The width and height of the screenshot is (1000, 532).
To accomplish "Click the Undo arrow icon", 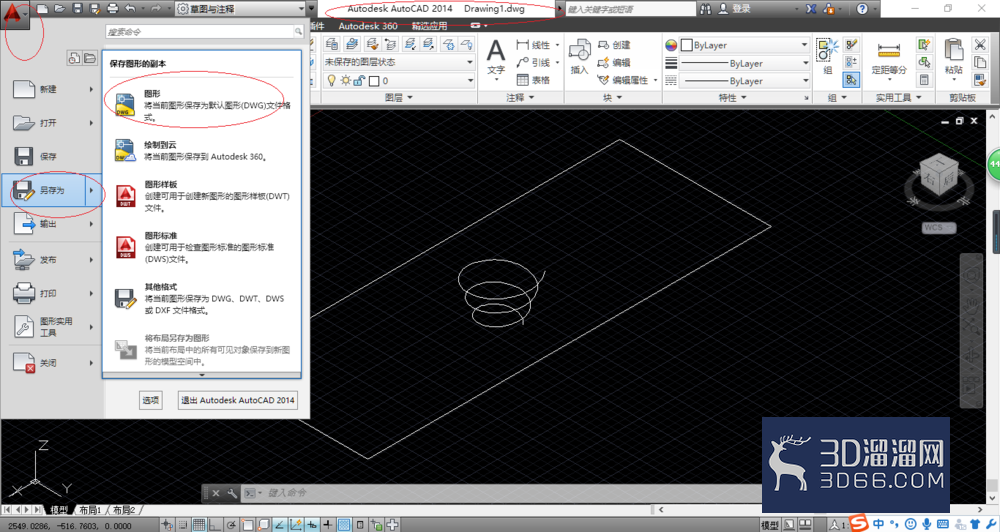I will point(130,9).
